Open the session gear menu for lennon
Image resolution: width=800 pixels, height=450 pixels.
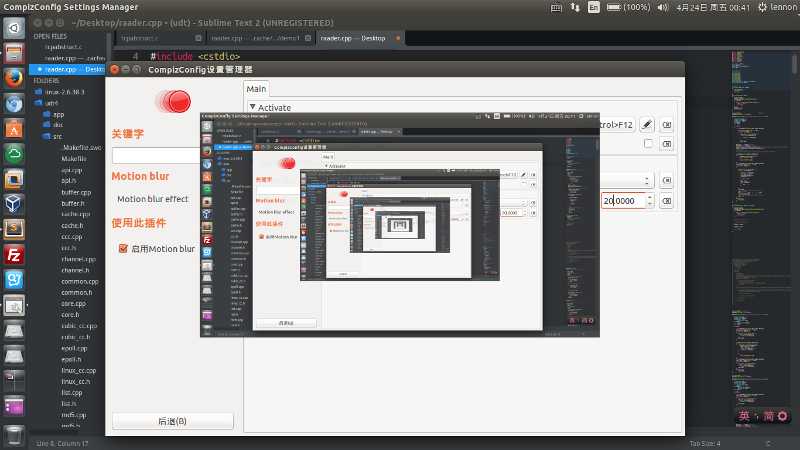778,7
